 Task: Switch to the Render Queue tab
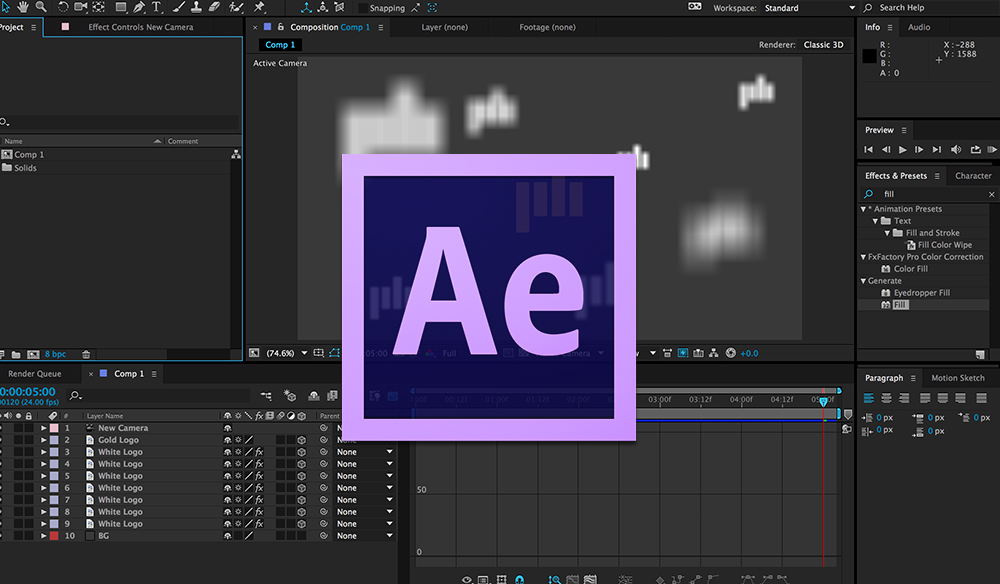(35, 374)
